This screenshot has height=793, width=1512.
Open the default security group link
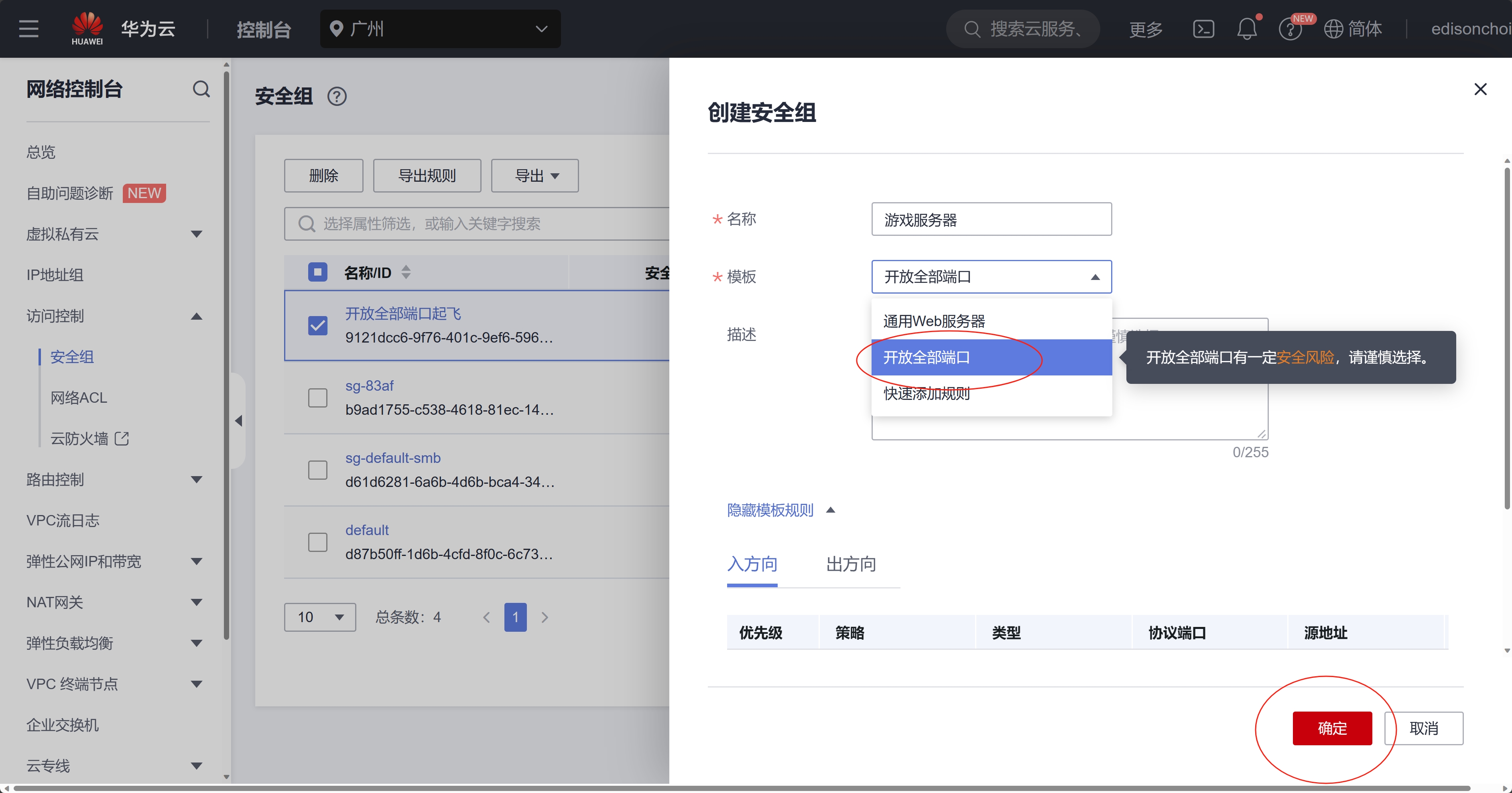[367, 529]
